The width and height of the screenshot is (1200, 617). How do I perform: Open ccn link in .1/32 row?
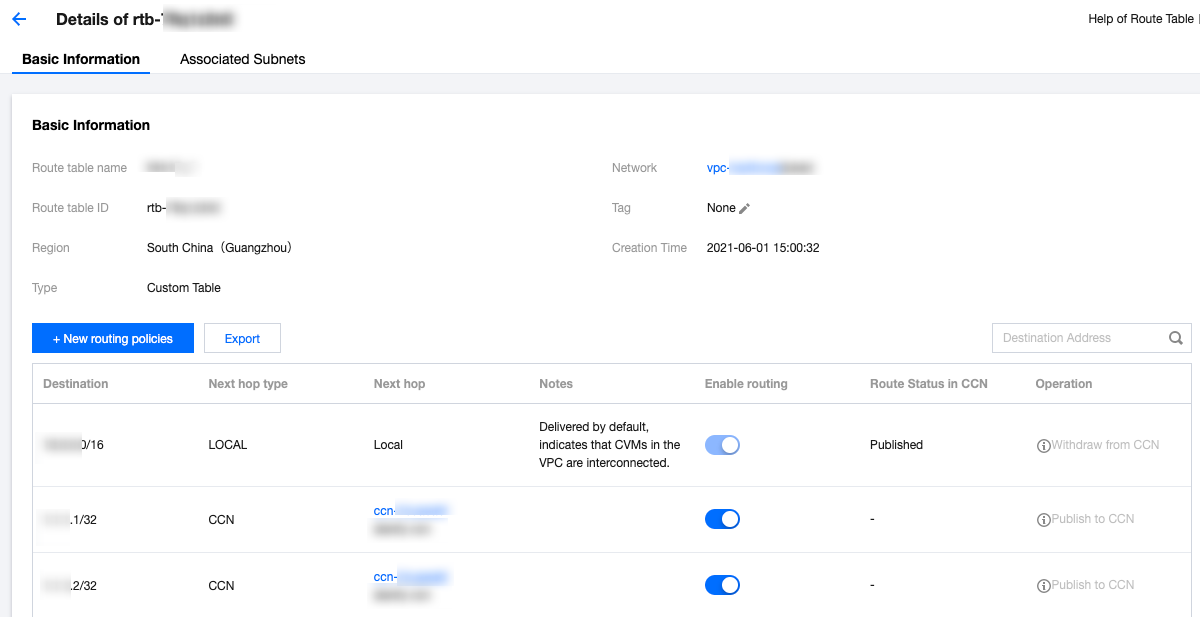click(410, 511)
